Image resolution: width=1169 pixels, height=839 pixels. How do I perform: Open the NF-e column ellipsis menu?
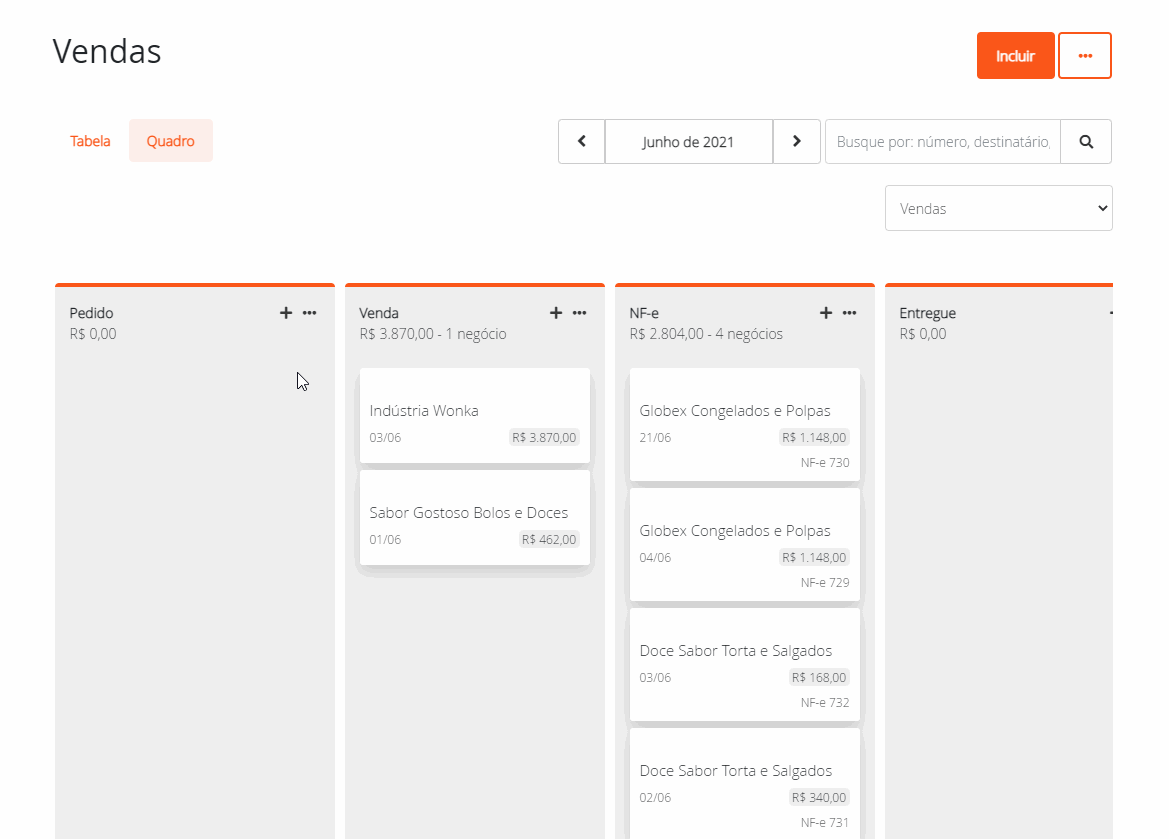[x=850, y=313]
